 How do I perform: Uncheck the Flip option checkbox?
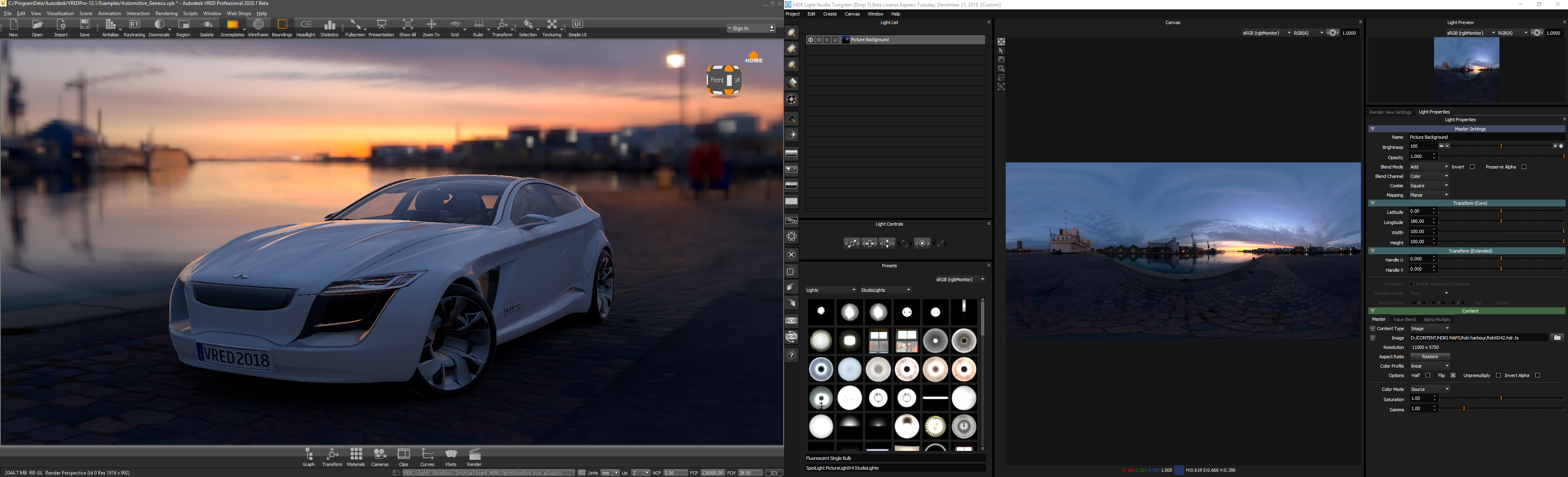tap(1453, 375)
